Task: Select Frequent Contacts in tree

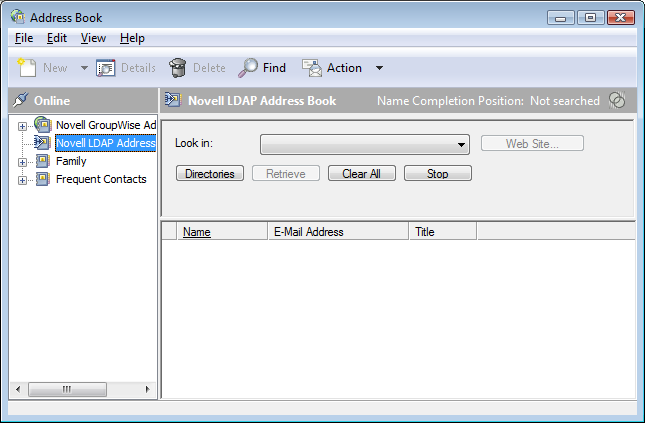Action: 101,179
